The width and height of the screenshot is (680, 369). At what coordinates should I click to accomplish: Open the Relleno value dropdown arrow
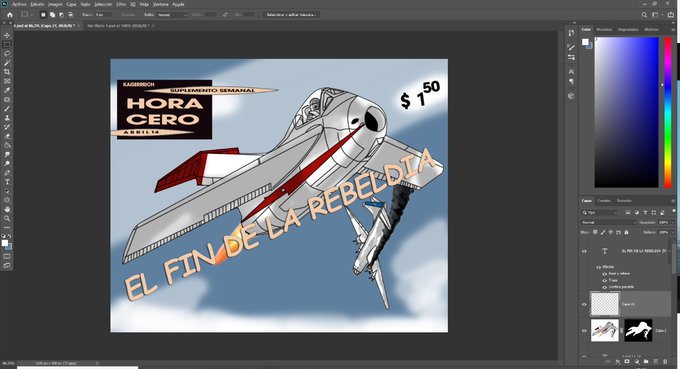[x=672, y=232]
